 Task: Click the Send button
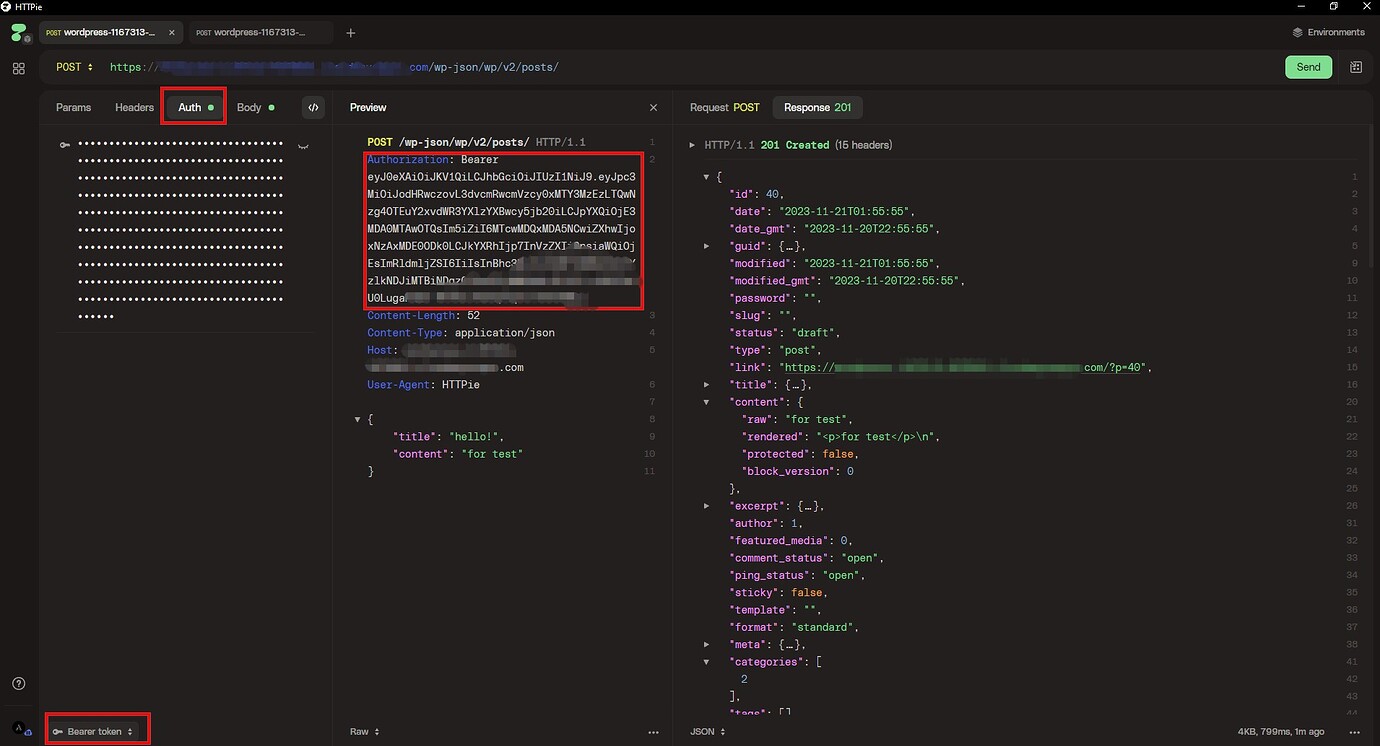tap(1308, 66)
